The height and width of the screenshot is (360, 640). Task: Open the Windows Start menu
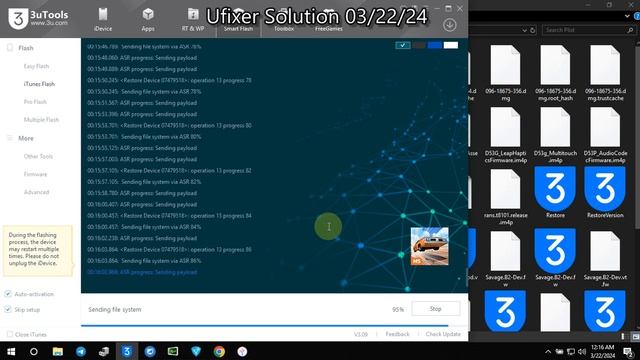[11, 351]
